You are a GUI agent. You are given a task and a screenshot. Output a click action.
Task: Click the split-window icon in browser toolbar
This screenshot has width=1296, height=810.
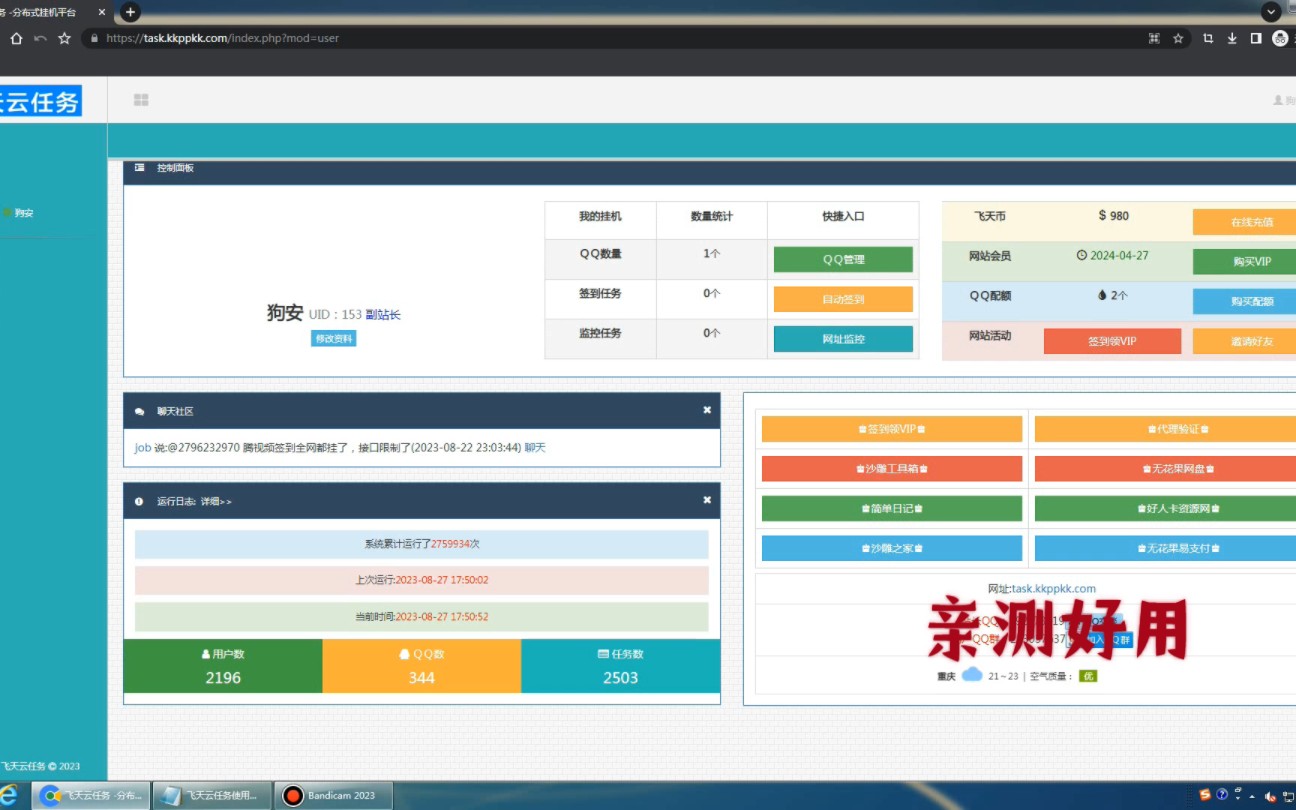coord(1256,38)
